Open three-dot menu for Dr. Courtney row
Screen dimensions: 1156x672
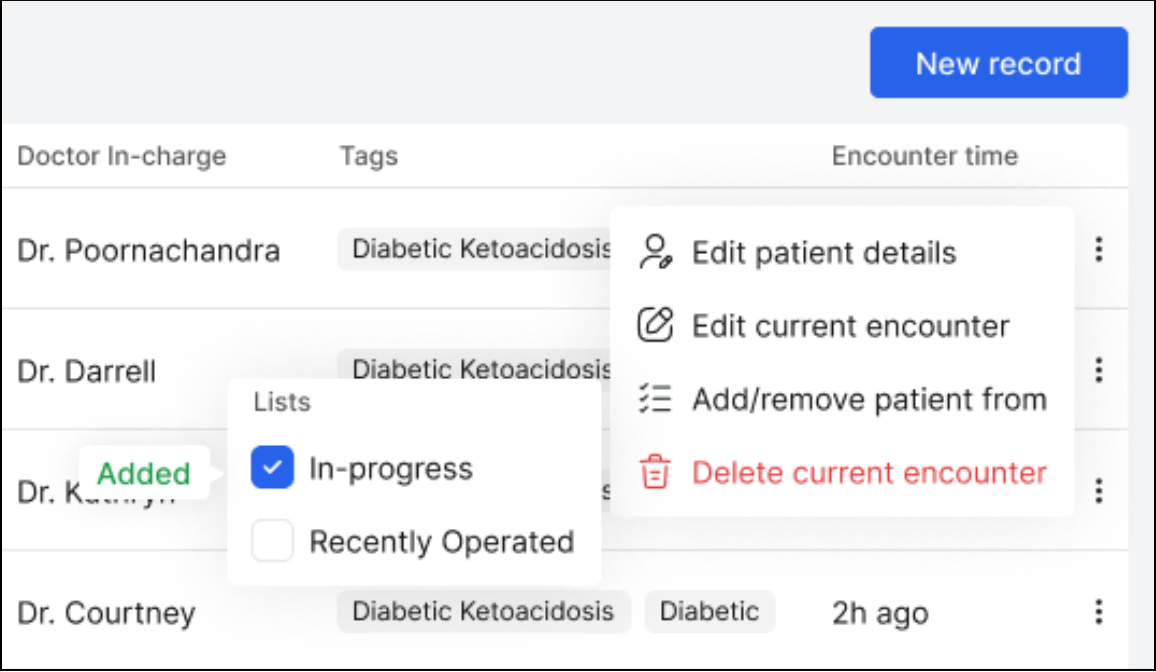click(x=1098, y=611)
